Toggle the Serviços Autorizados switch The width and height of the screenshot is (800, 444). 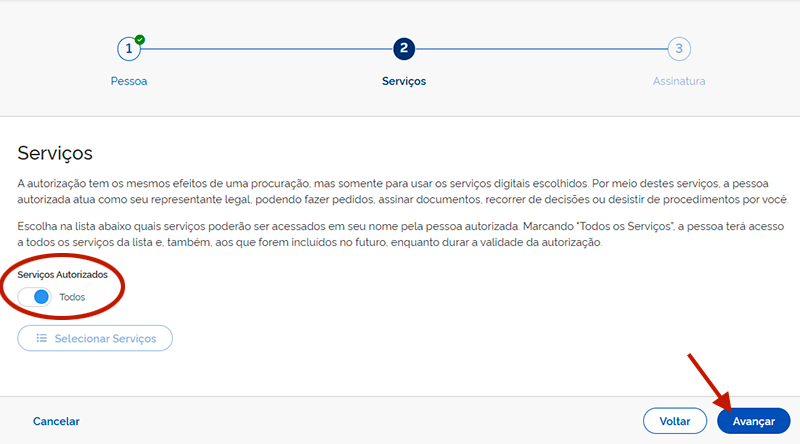pyautogui.click(x=36, y=297)
